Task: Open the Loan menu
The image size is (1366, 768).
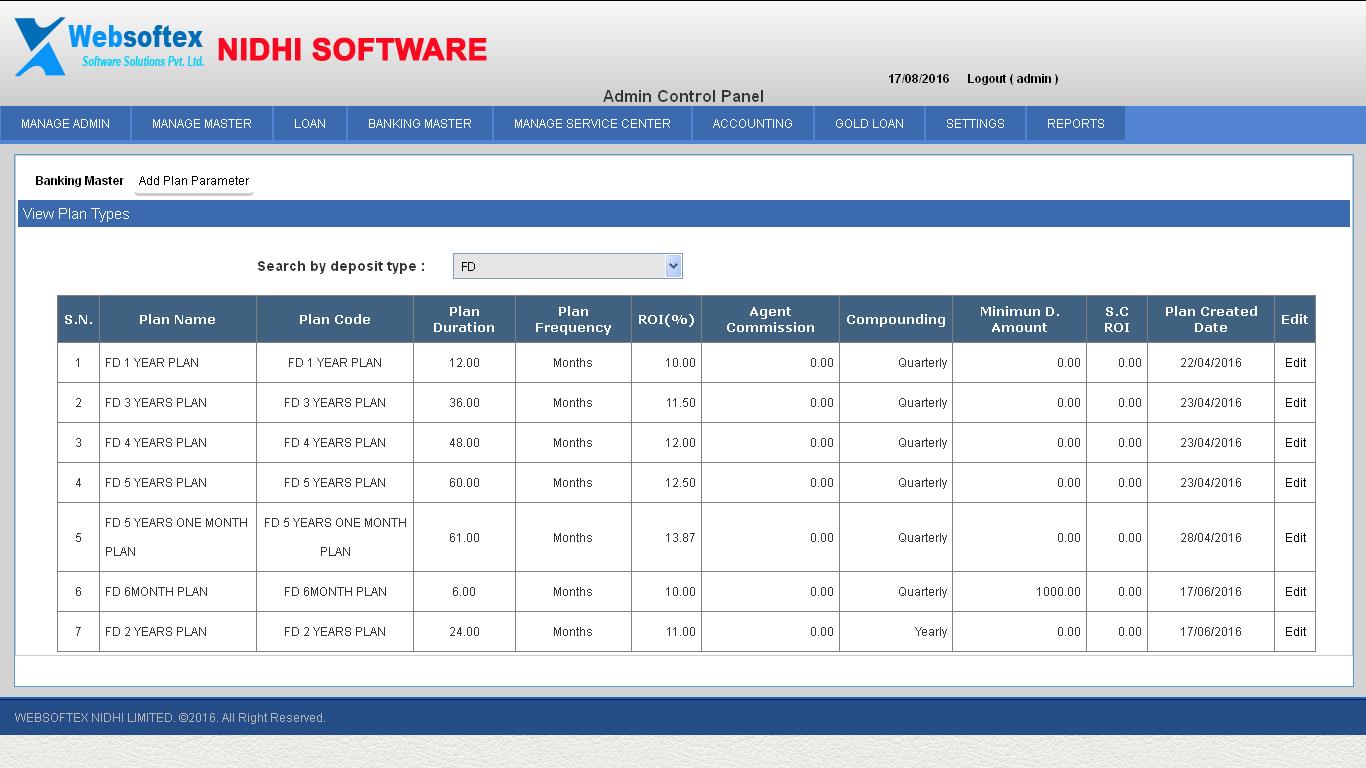Action: pos(310,123)
